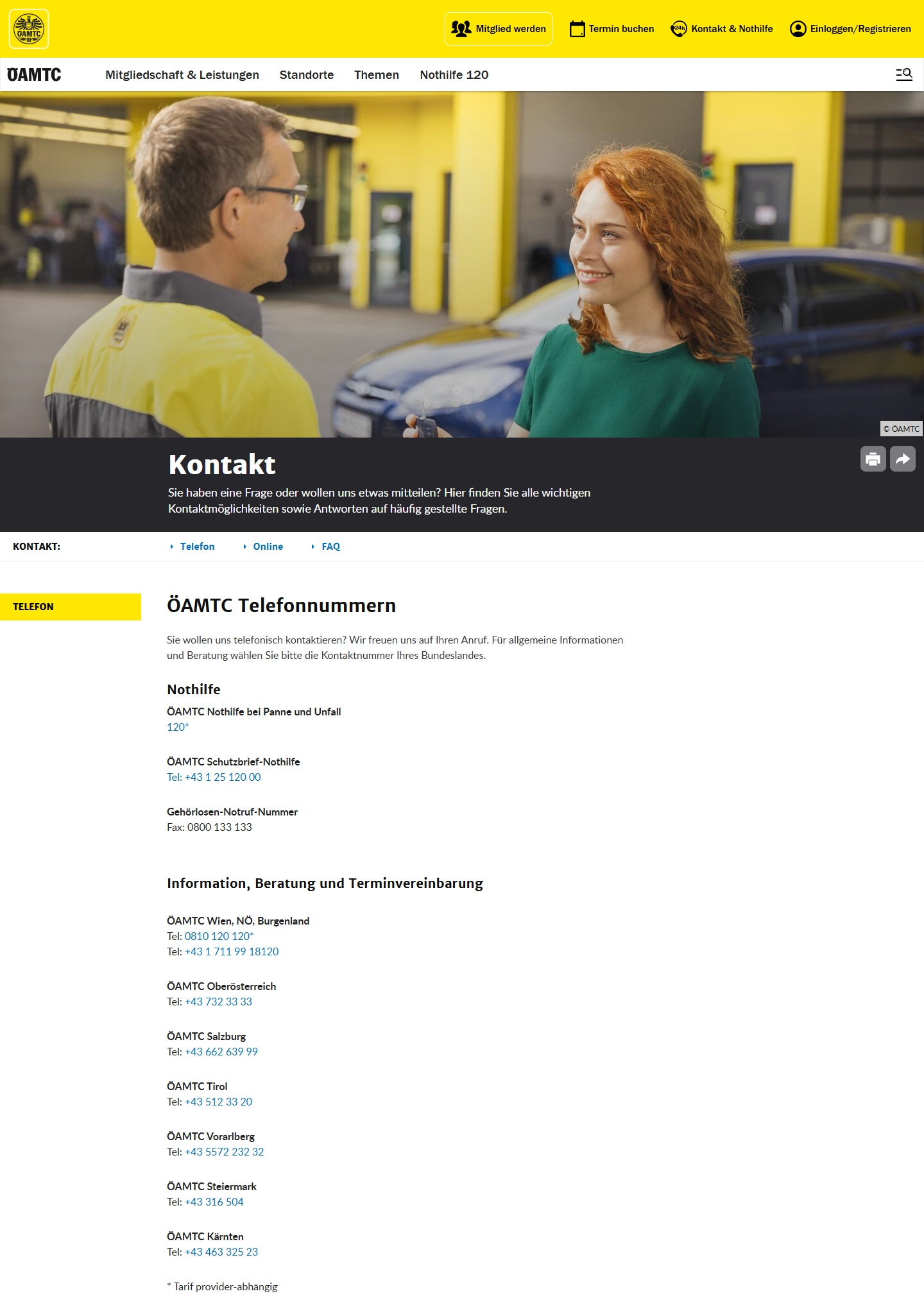Click the calendar icon beside Termin buchen
Viewport: 924px width, 1314px height.
[x=577, y=29]
